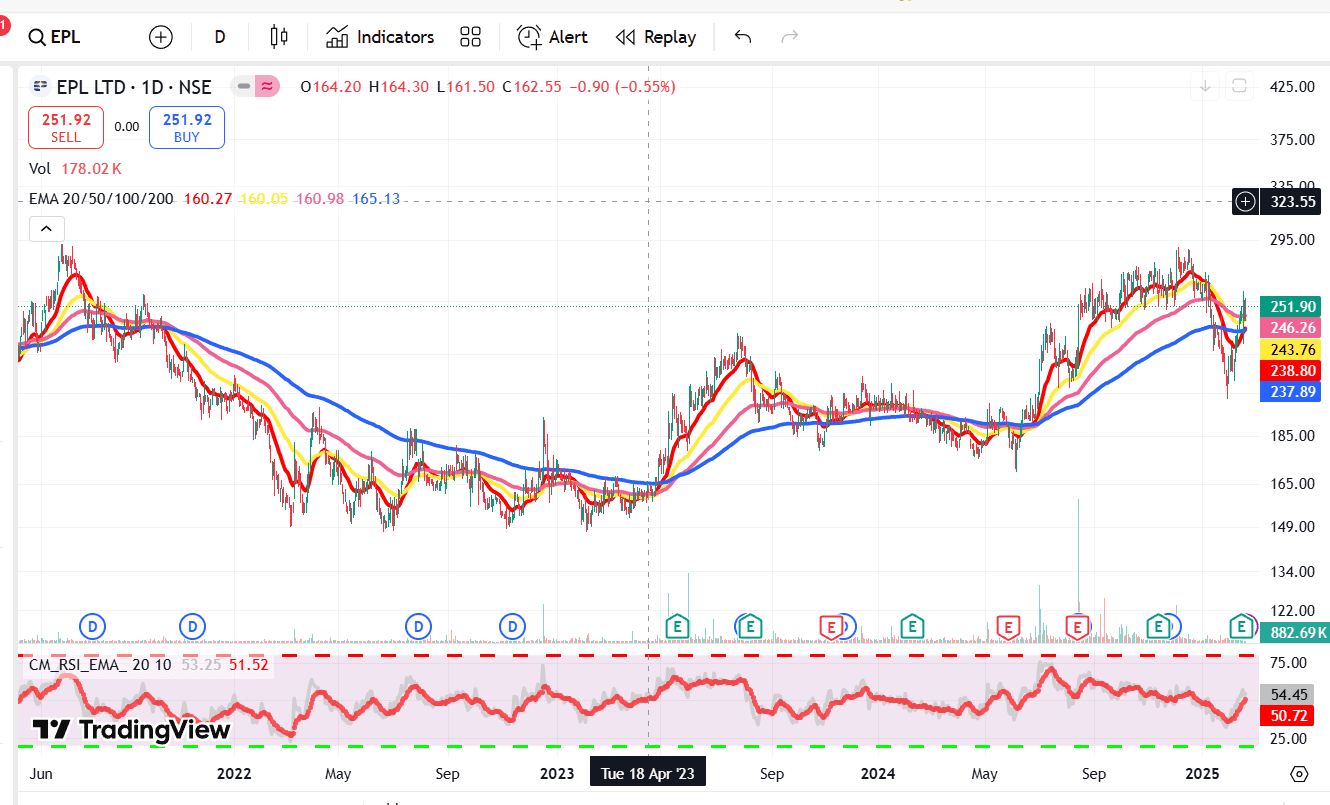
Task: Click the yellow EMA value 160.05
Action: tap(263, 199)
